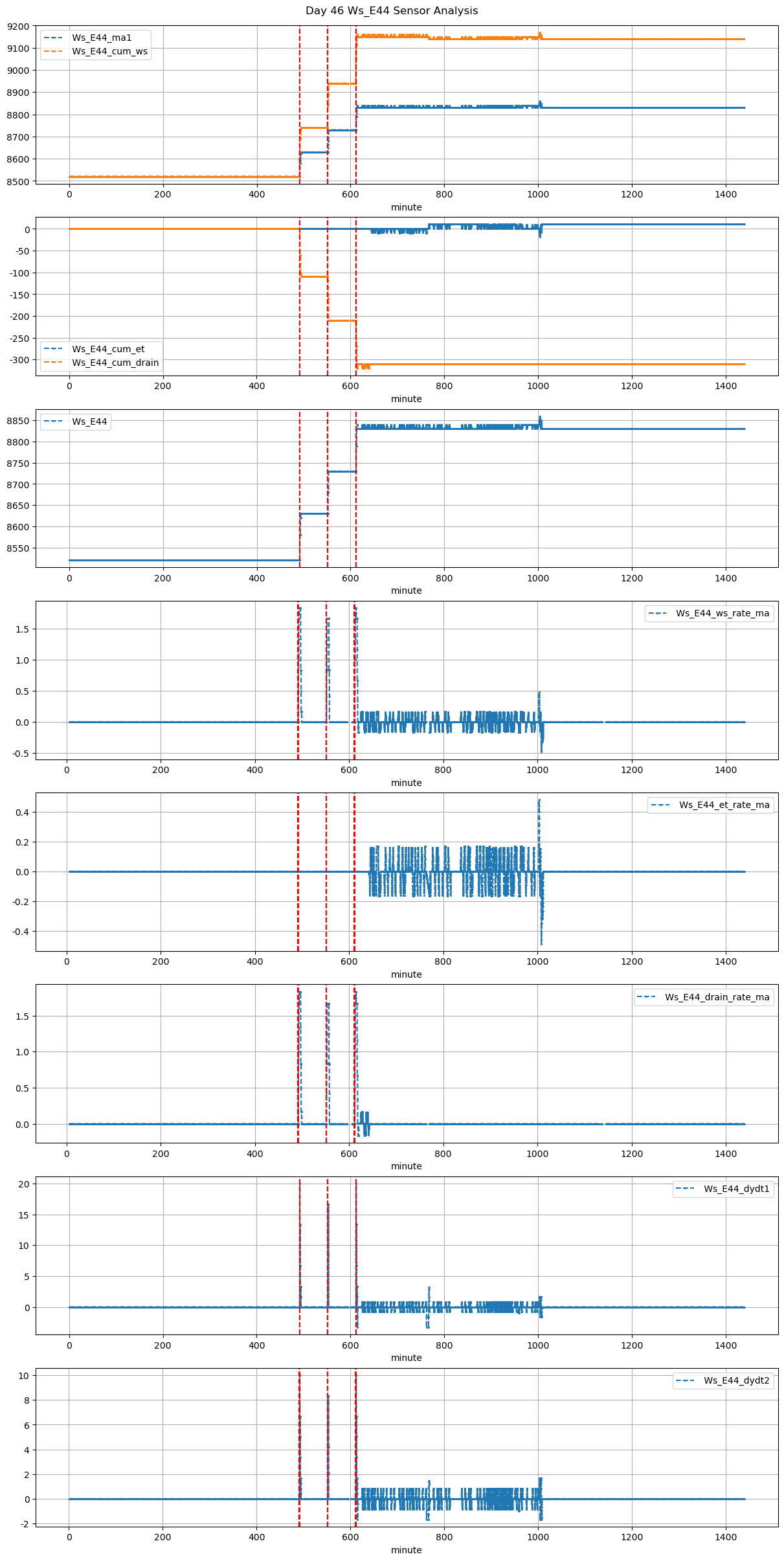Click the 9200 y-axis tick on top chart
This screenshot has height=1561, width=784.
[19, 27]
